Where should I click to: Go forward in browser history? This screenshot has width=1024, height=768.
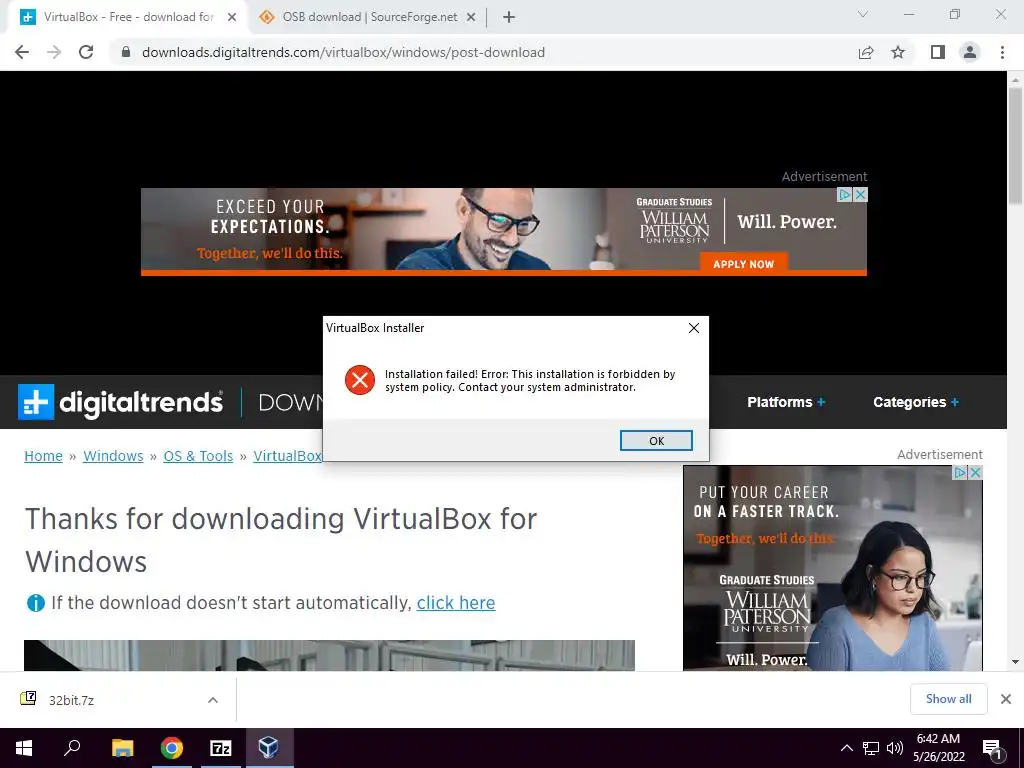coord(54,52)
